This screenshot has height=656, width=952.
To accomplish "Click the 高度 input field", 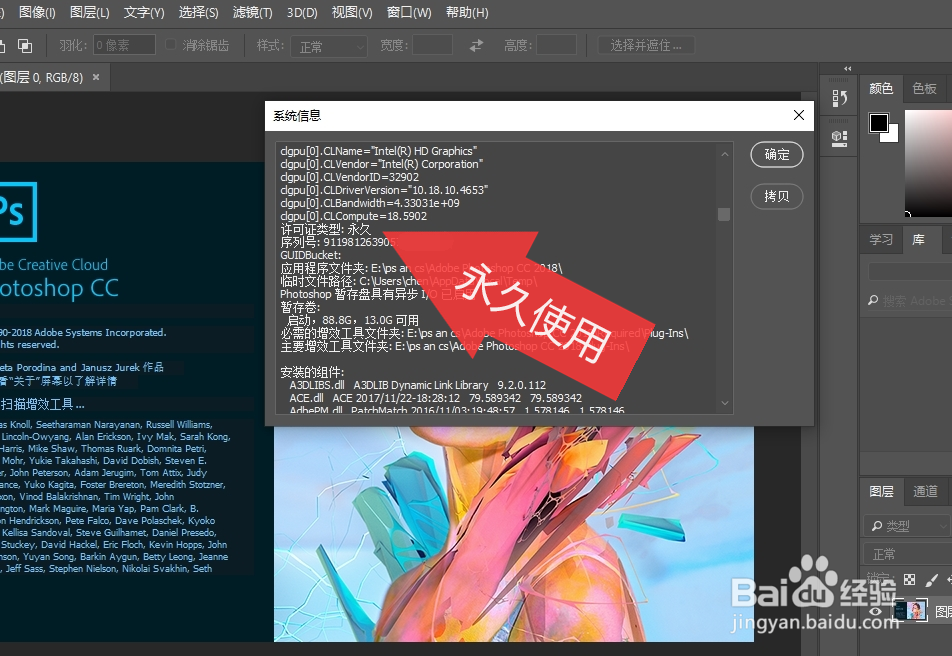I will point(556,45).
